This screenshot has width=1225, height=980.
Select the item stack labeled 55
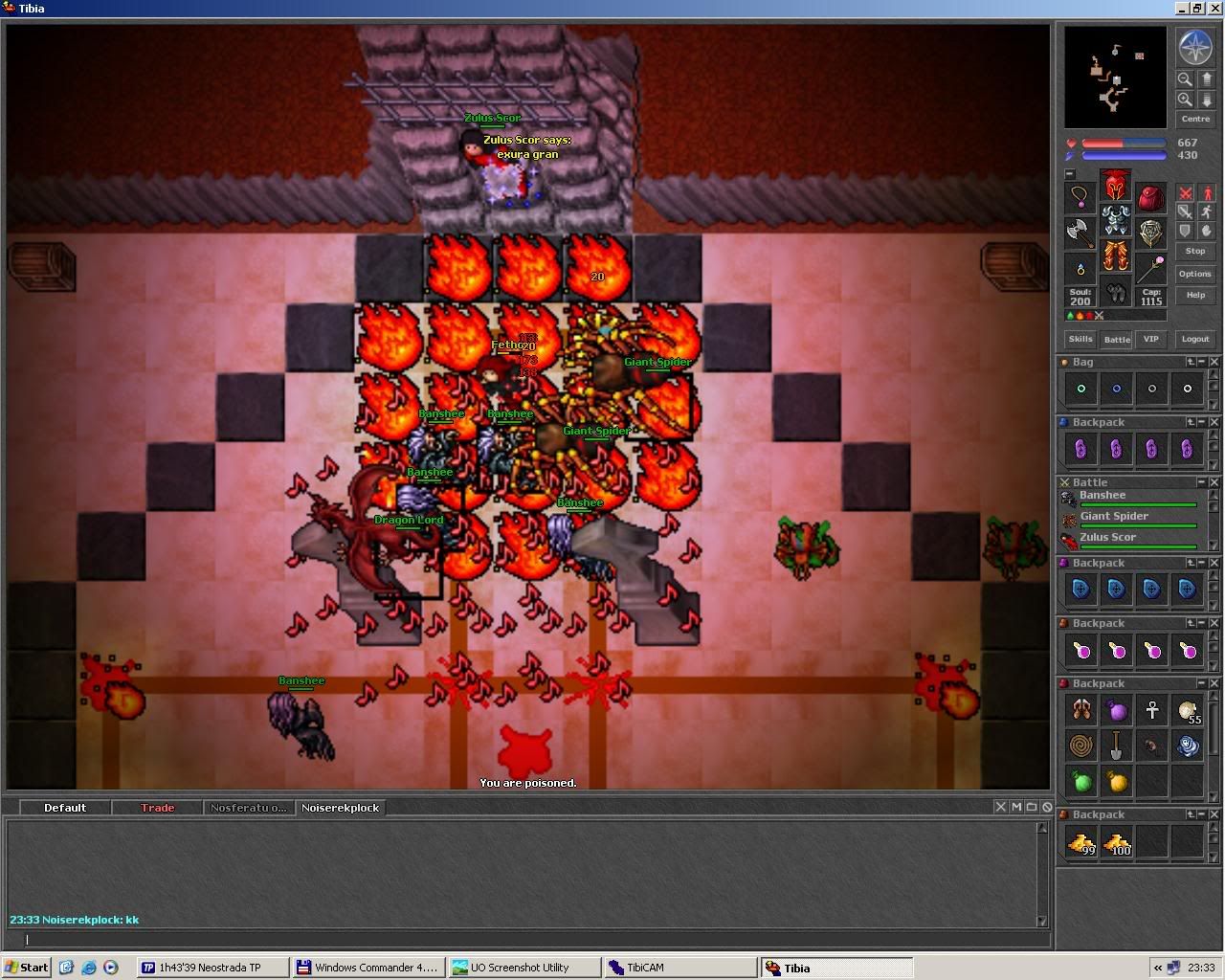click(1188, 710)
